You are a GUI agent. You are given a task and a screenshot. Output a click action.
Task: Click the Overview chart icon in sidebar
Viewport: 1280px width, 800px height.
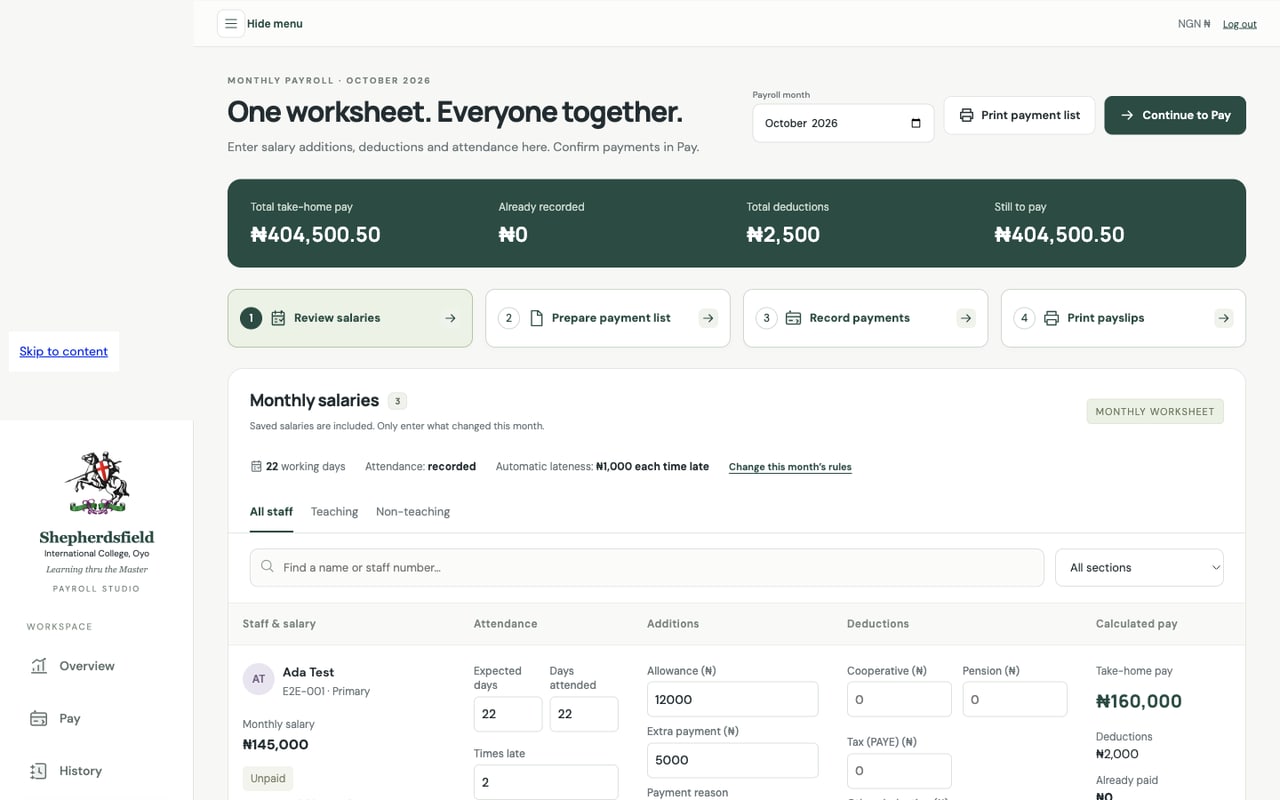click(39, 666)
